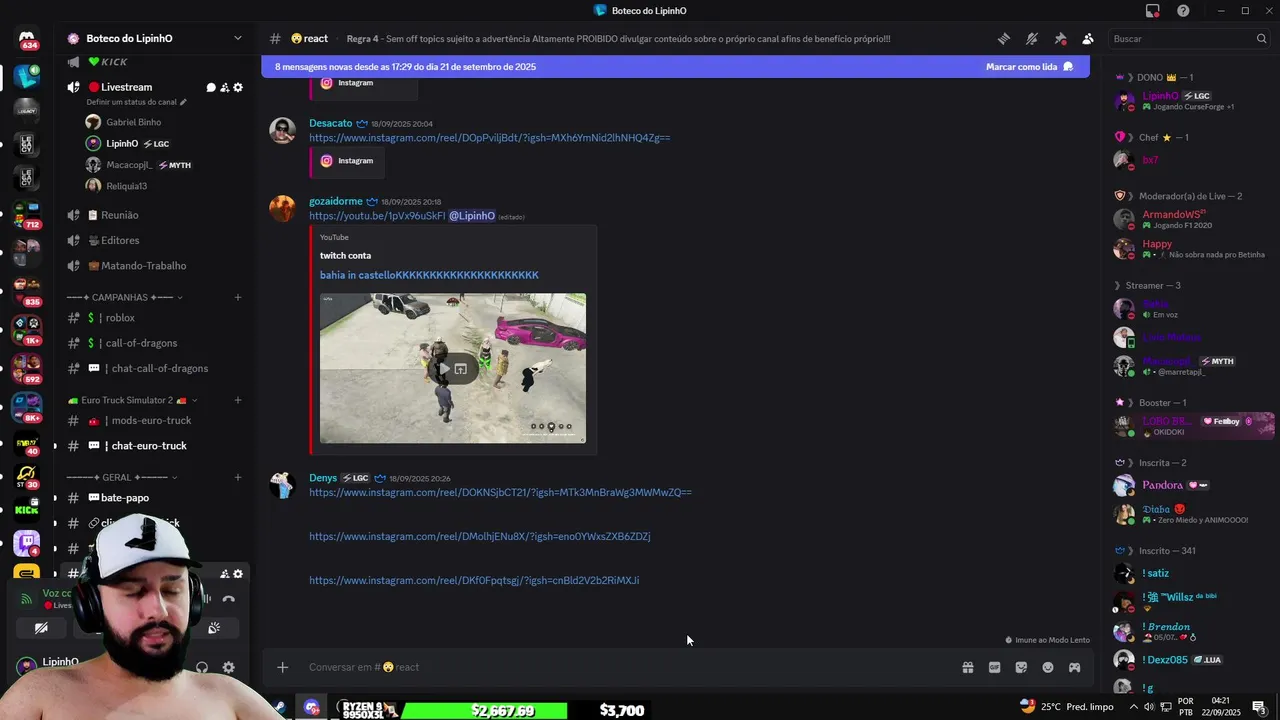The width and height of the screenshot is (1280, 720).
Task: Join the Reunião voice channel
Action: 156,215
